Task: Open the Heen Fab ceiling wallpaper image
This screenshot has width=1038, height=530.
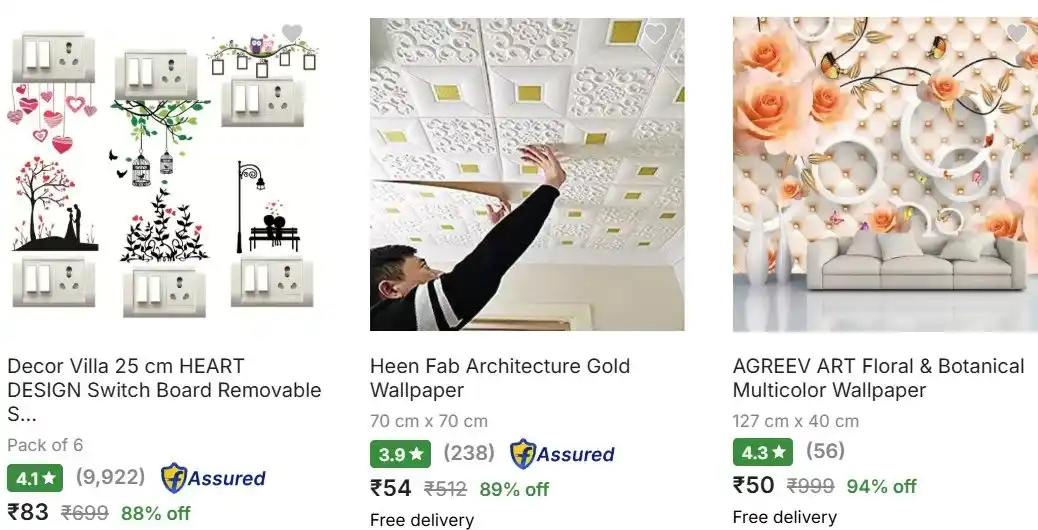Action: [527, 174]
